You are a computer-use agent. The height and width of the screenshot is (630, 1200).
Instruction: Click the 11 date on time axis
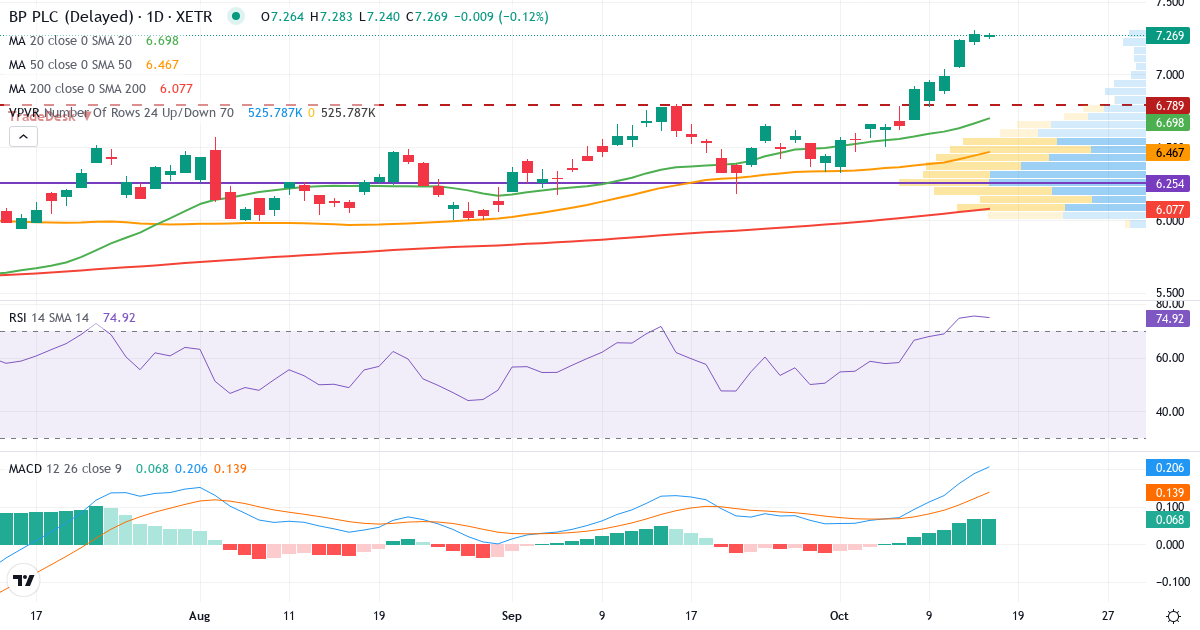pyautogui.click(x=289, y=616)
